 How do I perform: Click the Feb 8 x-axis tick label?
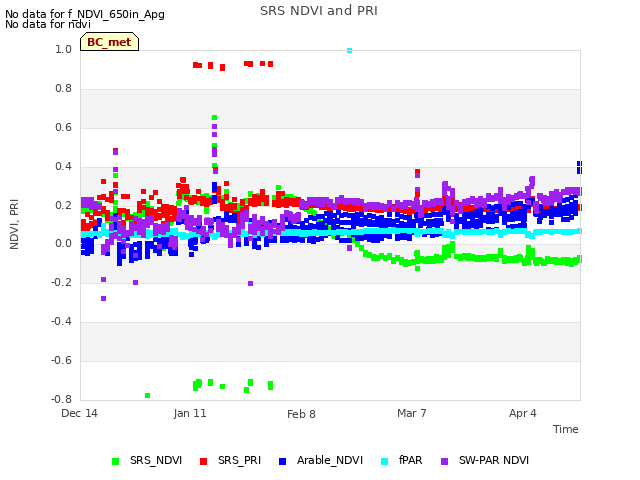click(x=301, y=414)
